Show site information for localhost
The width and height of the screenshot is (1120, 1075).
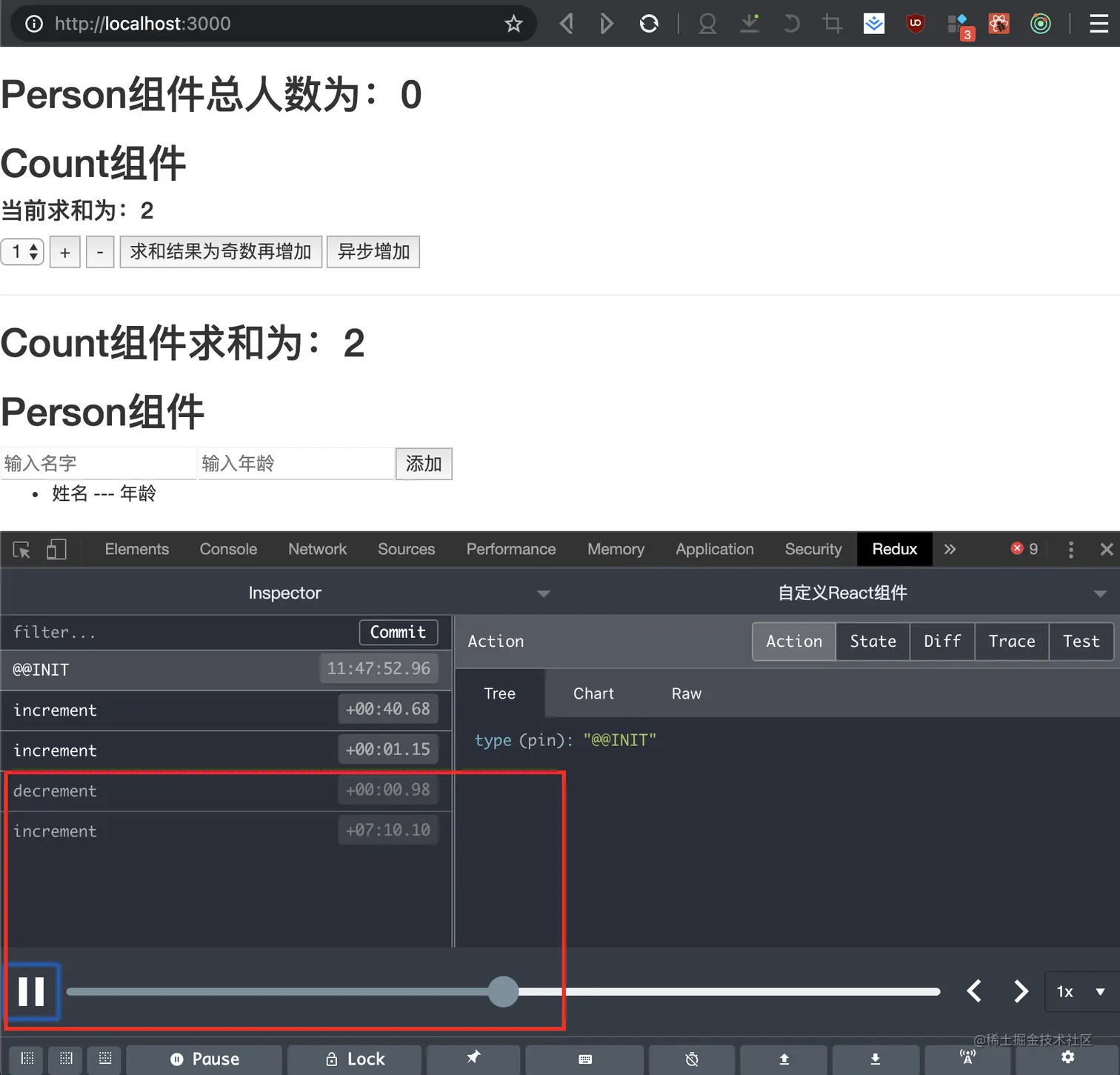pos(34,24)
